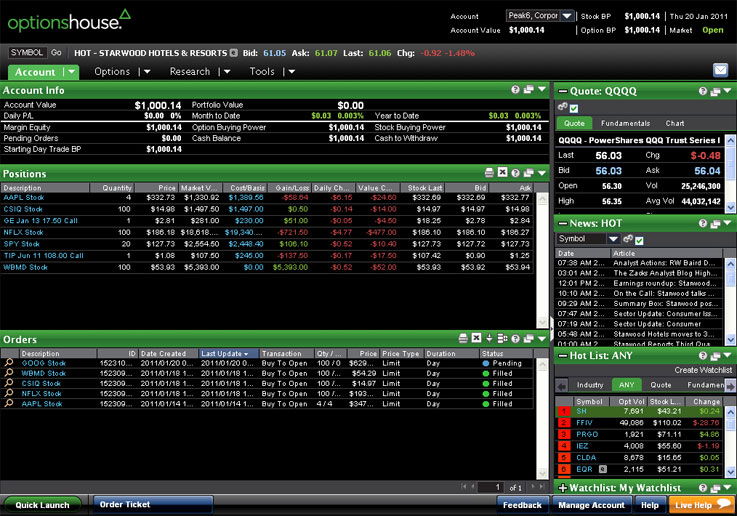Click help icon in Orders header

(515, 338)
